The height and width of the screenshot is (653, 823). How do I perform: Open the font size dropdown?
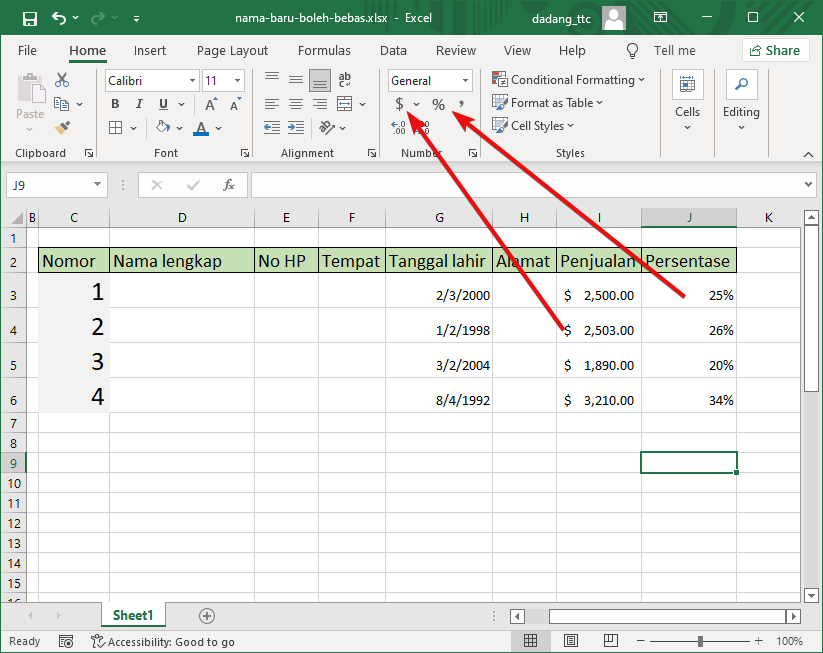236,80
